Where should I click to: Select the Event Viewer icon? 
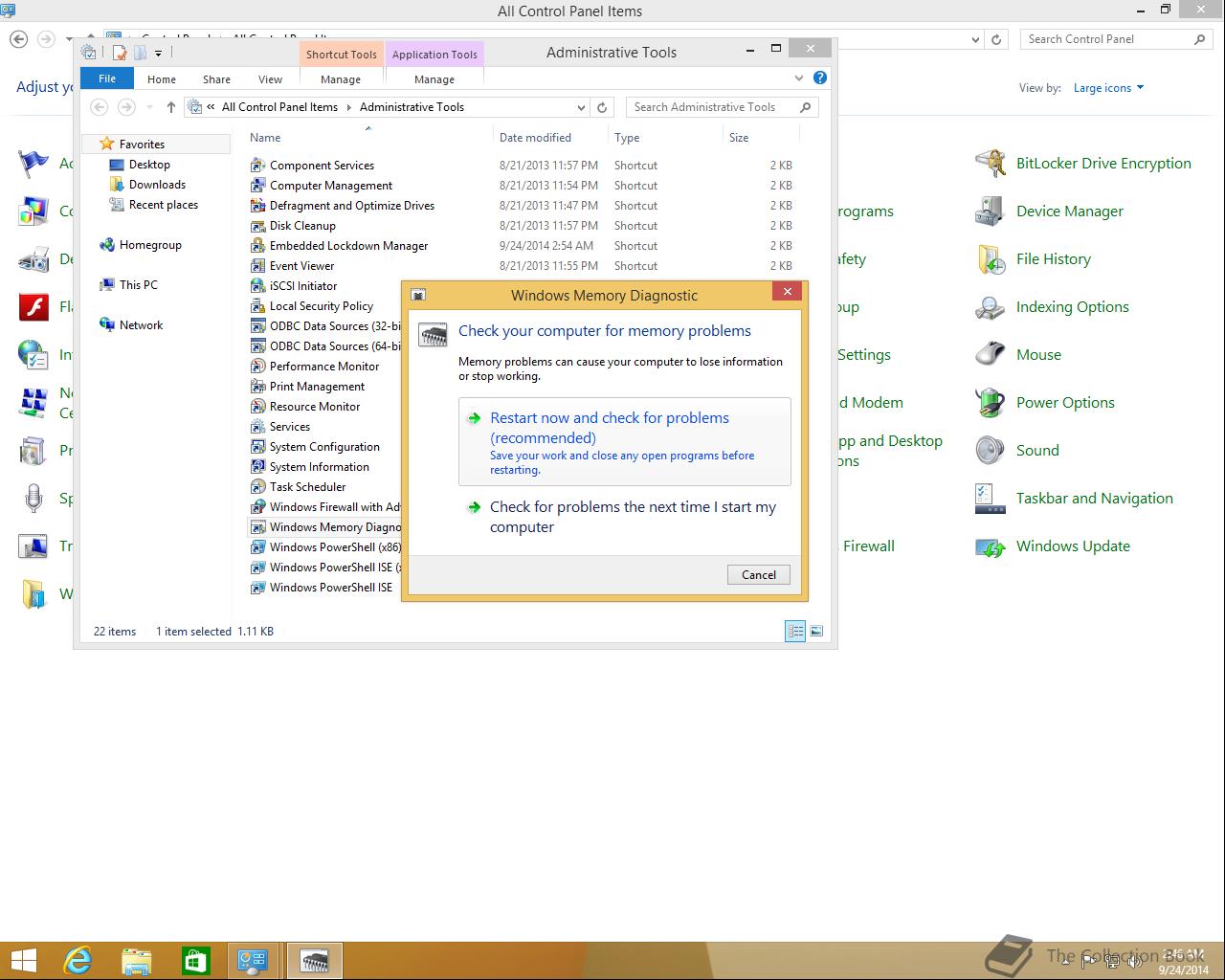point(257,266)
